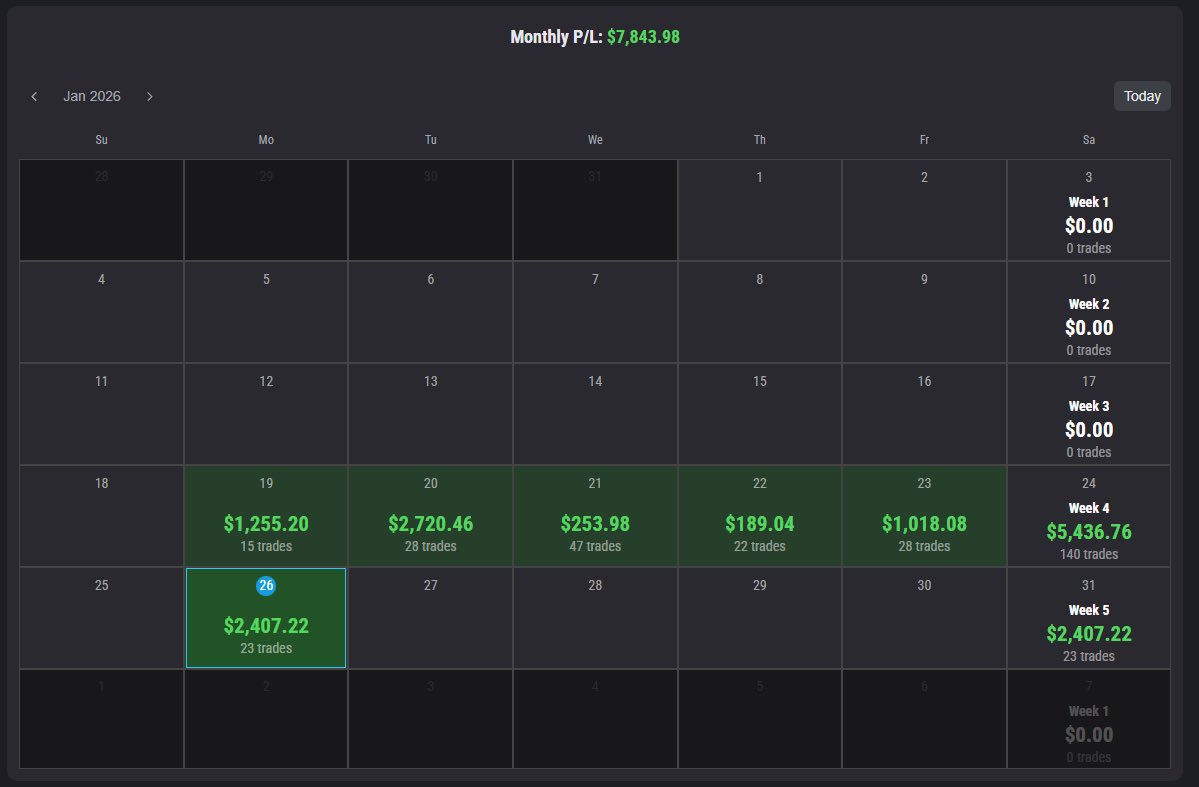Select Week 1 summary on day 3
Screen dimensions: 1199x787
[1089, 210]
